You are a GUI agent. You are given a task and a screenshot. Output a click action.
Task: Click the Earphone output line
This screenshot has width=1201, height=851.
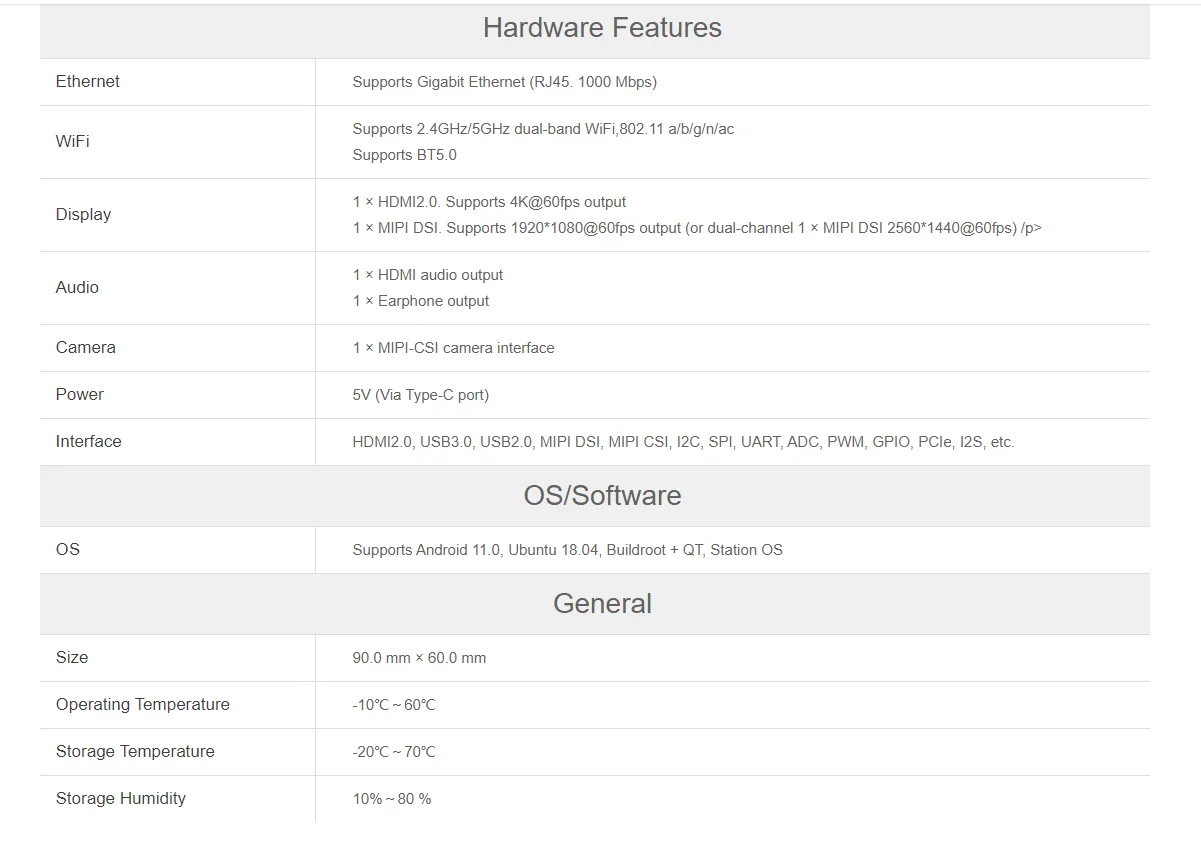[420, 301]
